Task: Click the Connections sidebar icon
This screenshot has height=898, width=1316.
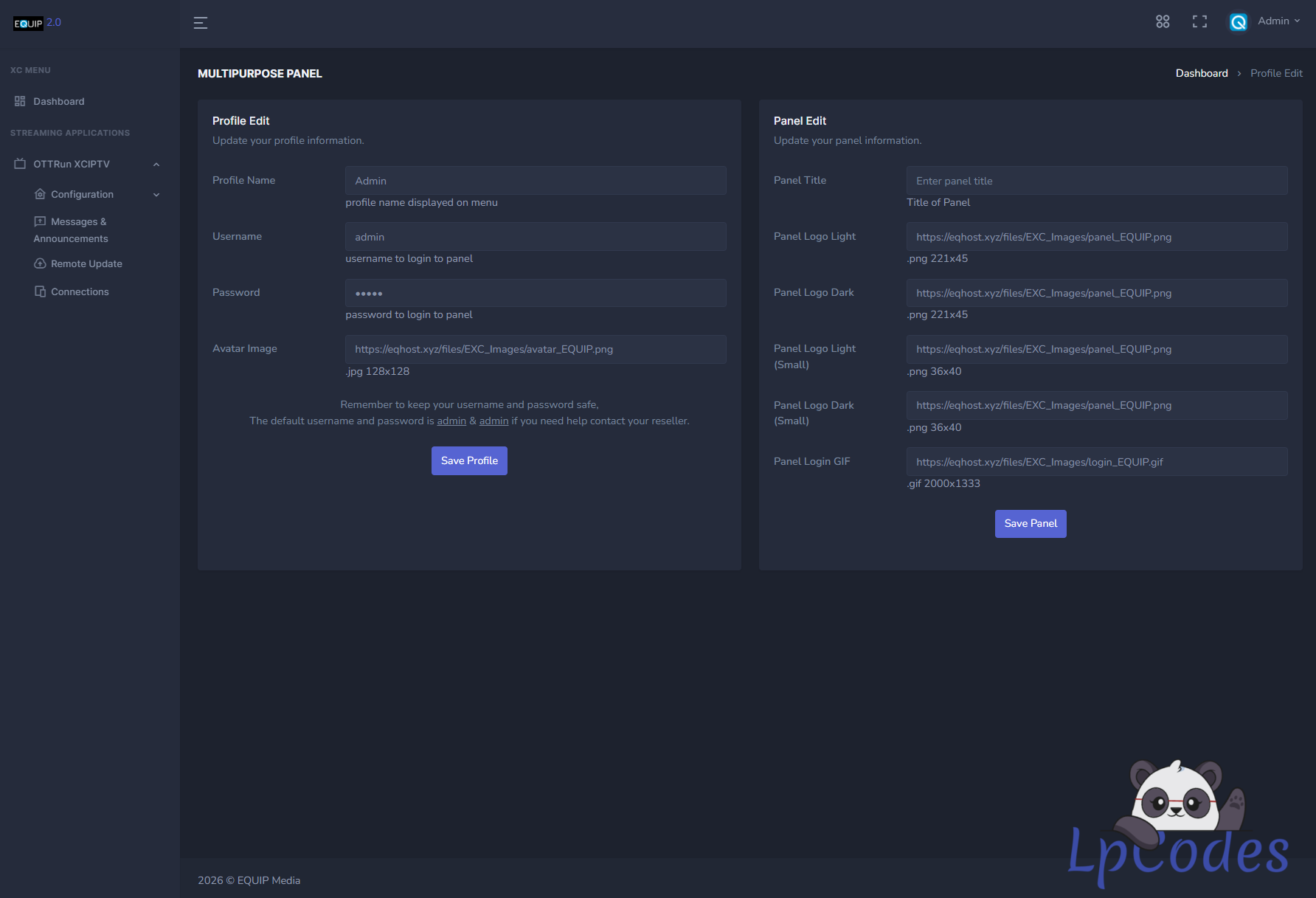Action: [x=41, y=291]
